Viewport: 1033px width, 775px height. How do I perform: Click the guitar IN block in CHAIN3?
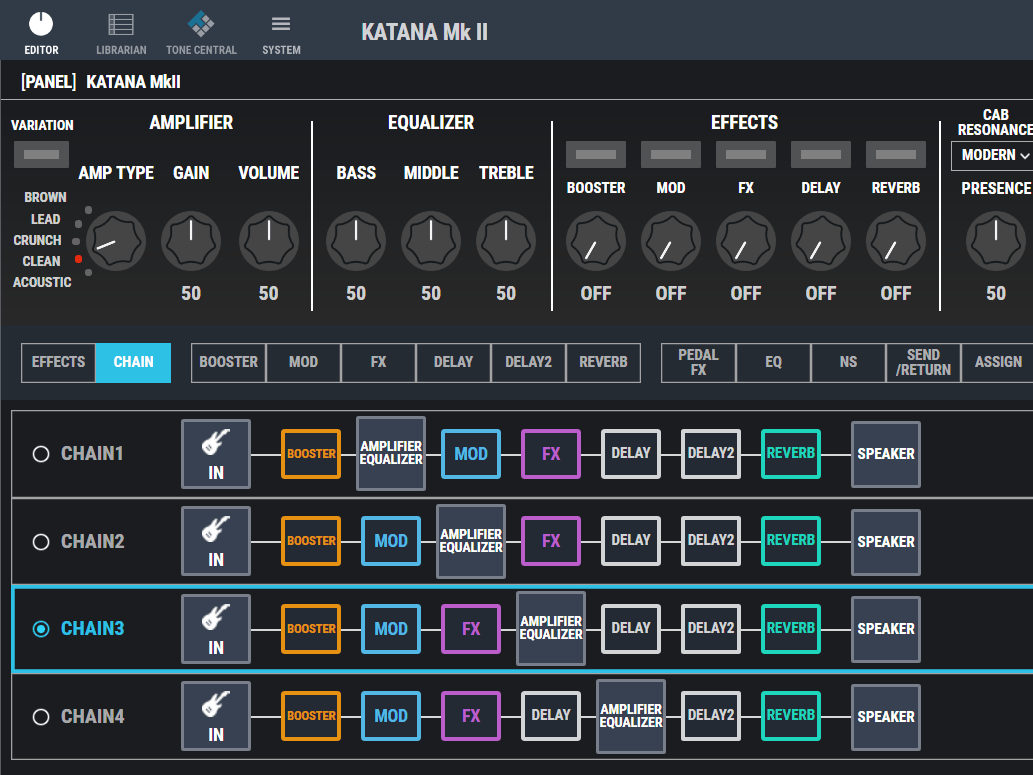pos(216,629)
